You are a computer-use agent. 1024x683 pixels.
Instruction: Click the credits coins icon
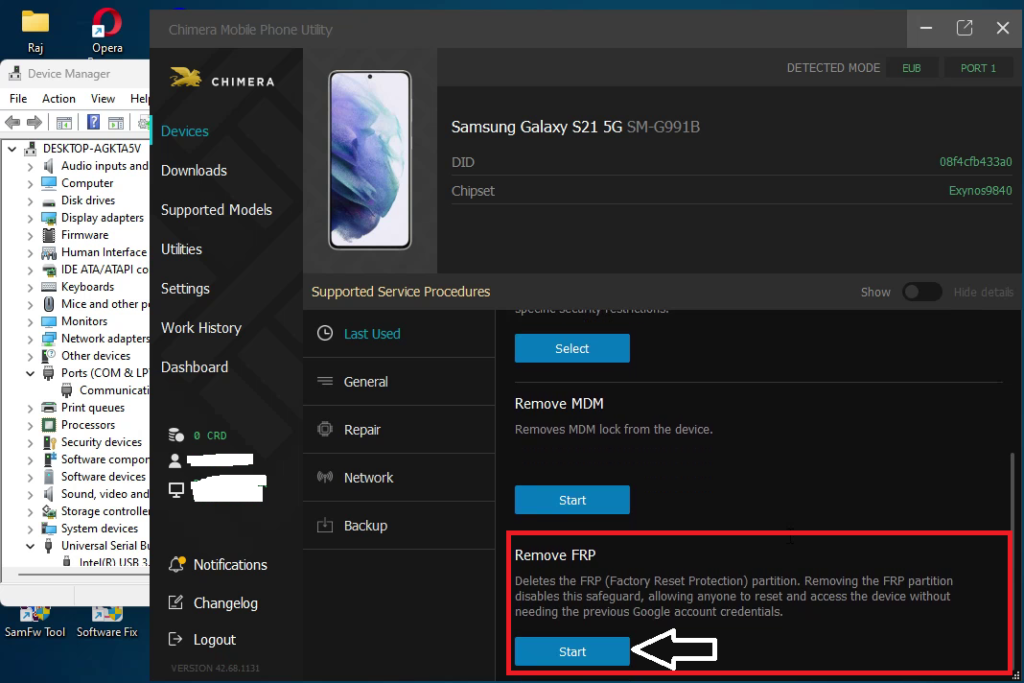(176, 435)
